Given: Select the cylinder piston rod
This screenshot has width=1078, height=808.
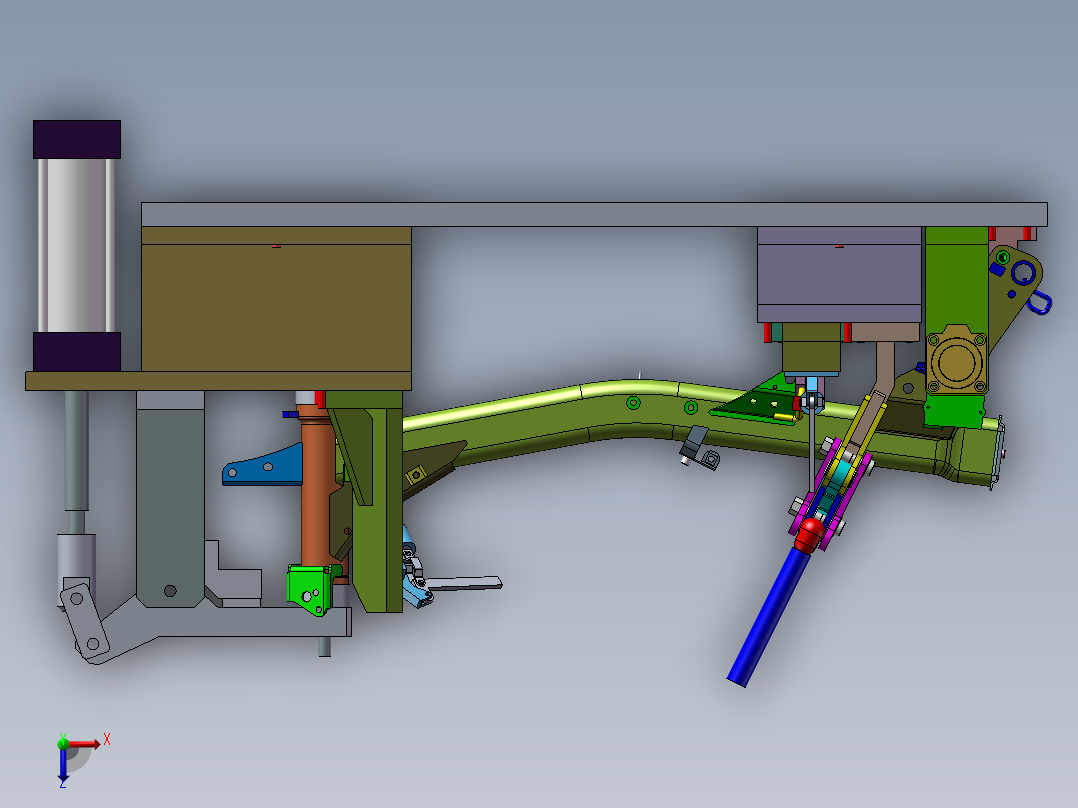Looking at the screenshot, I should click(x=76, y=451).
